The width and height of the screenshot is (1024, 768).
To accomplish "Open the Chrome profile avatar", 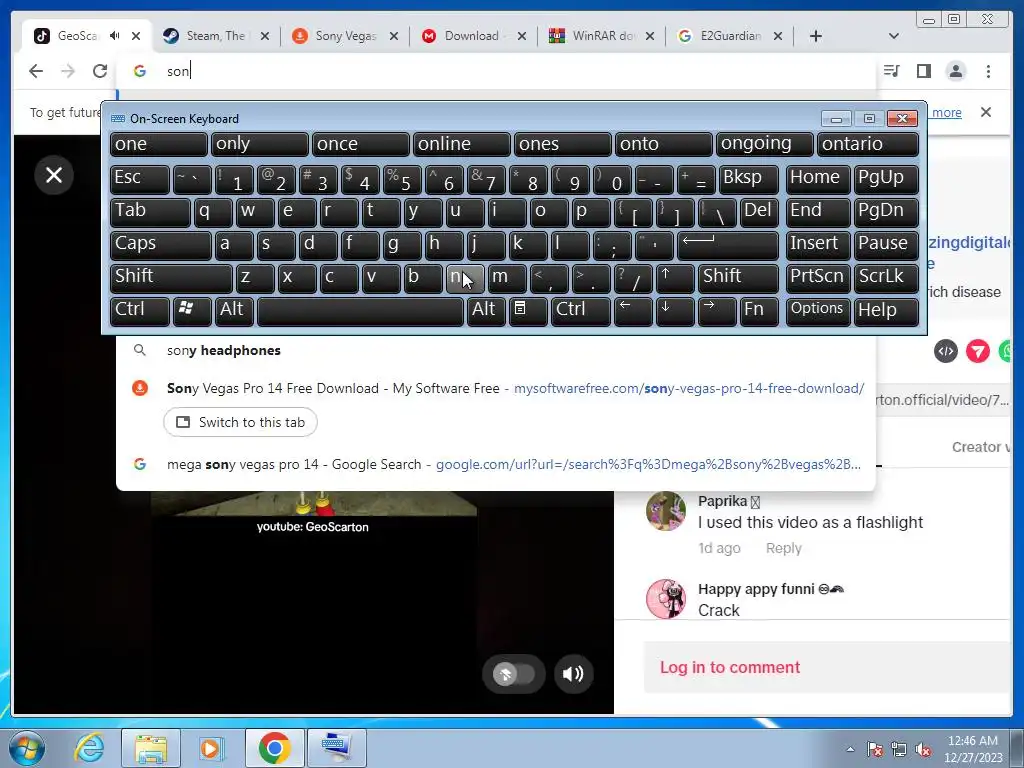I will point(956,71).
